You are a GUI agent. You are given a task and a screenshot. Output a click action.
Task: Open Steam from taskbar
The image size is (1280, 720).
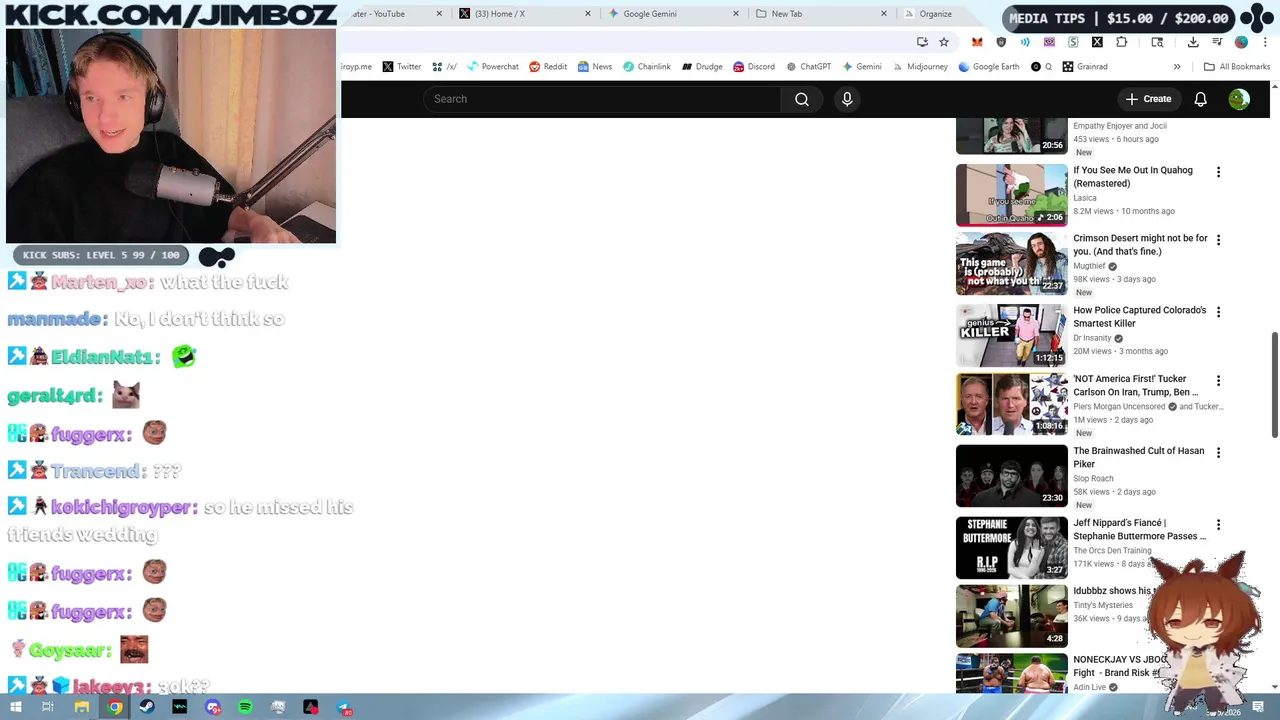pyautogui.click(x=147, y=707)
